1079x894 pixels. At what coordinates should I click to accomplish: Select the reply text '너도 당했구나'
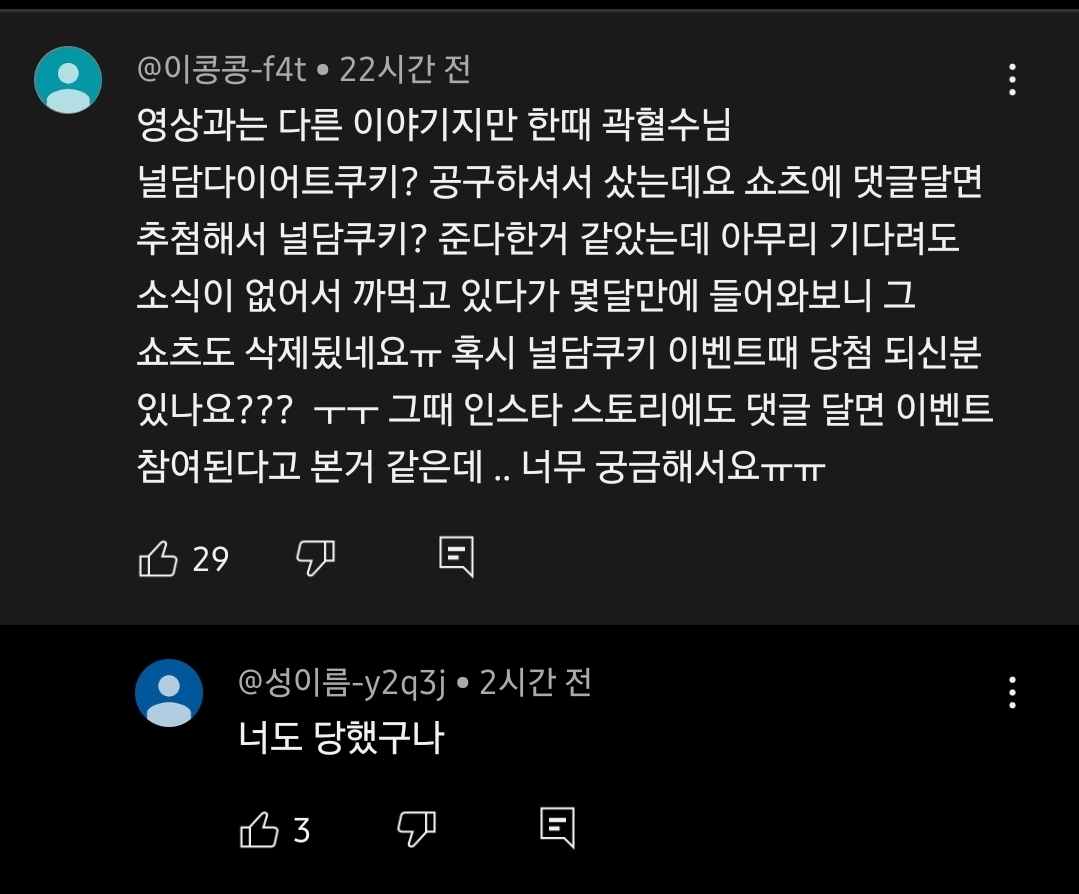341,738
